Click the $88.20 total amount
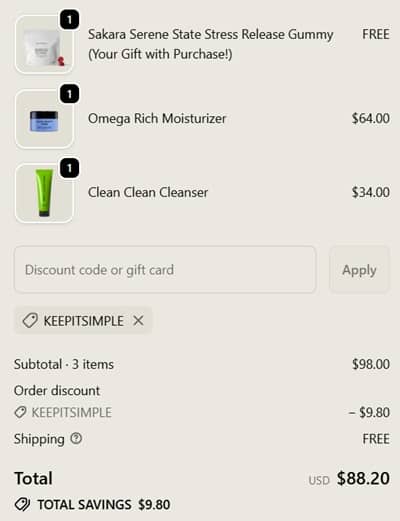The width and height of the screenshot is (400, 521). pos(363,478)
